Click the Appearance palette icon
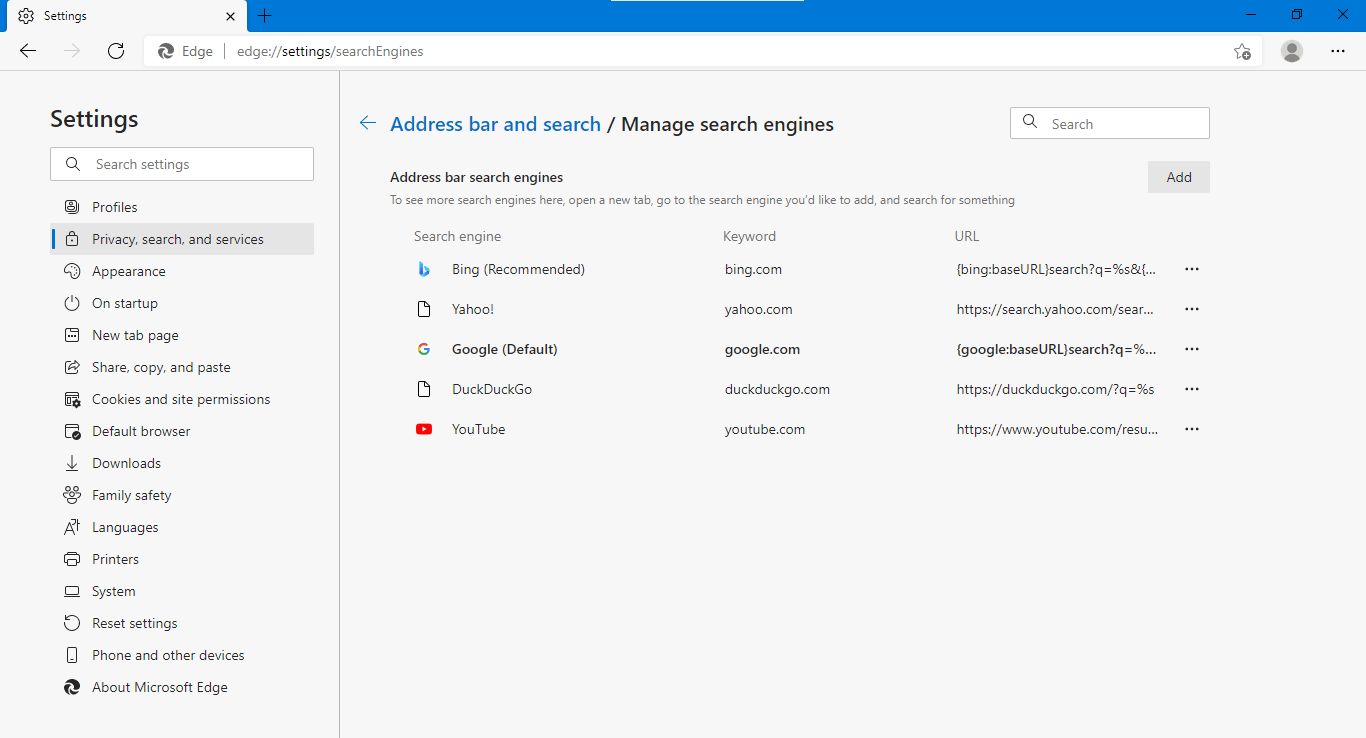This screenshot has height=738, width=1366. pos(72,271)
